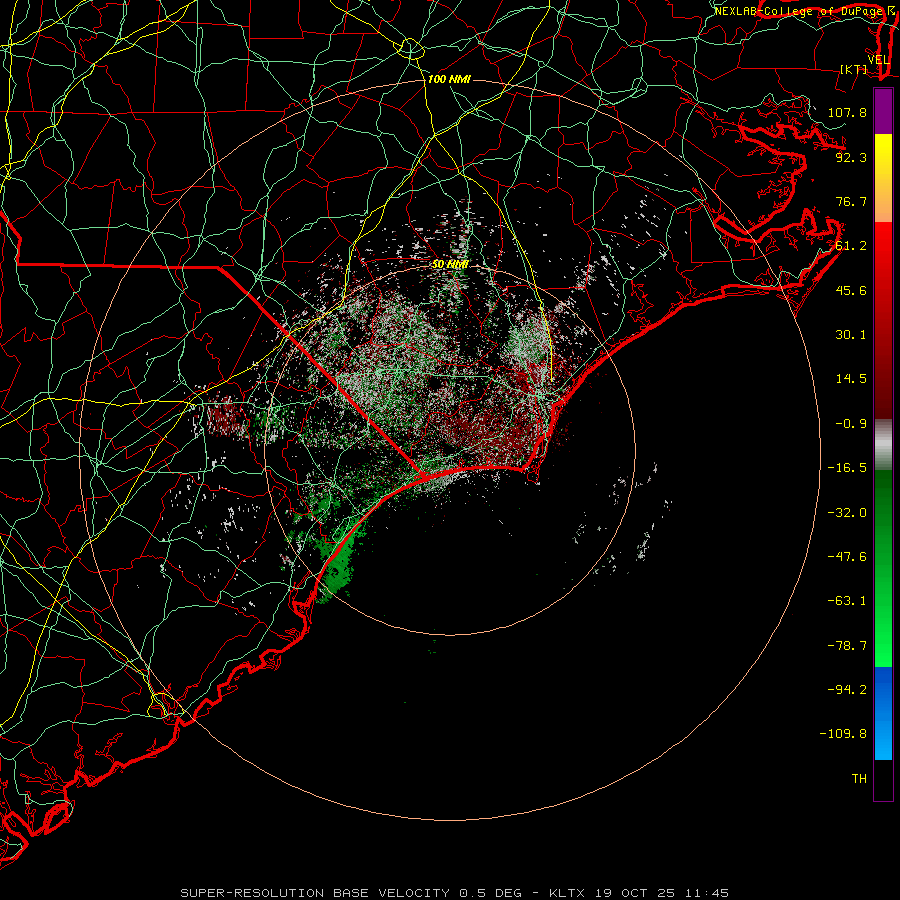
Task: Click the 50 NMI range ring label
Action: pyautogui.click(x=450, y=264)
